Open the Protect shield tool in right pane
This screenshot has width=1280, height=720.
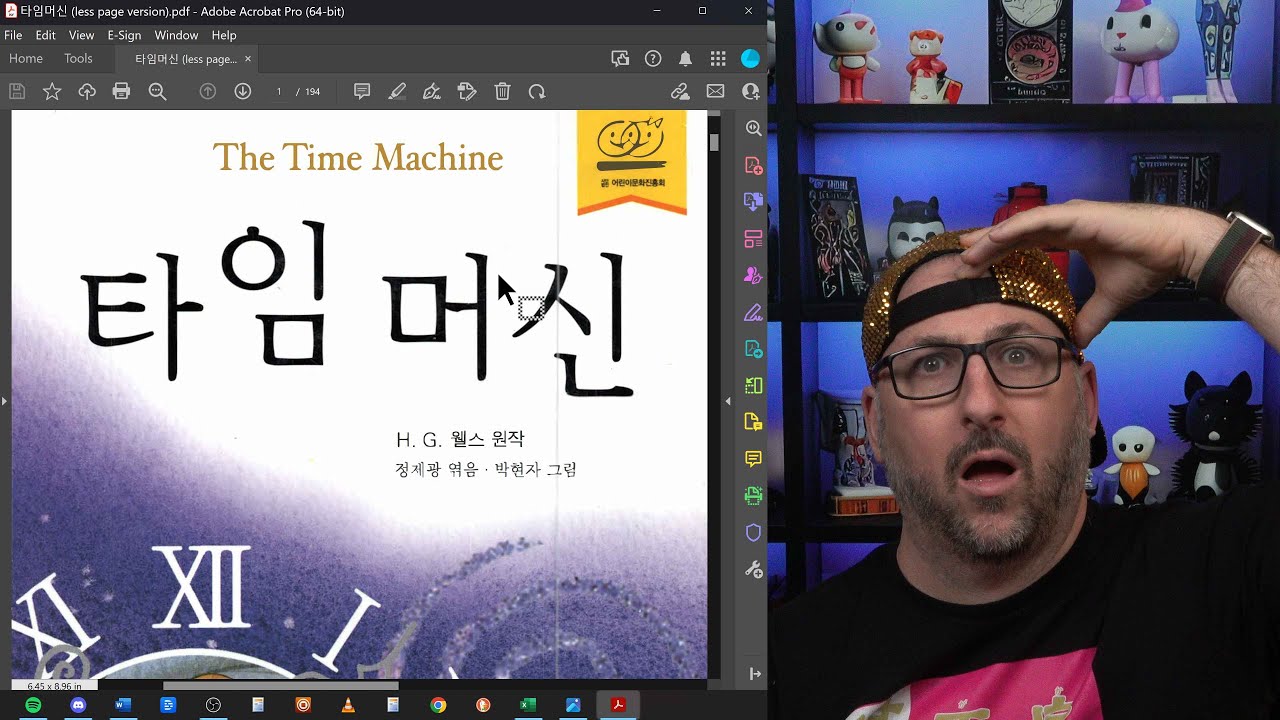click(754, 533)
